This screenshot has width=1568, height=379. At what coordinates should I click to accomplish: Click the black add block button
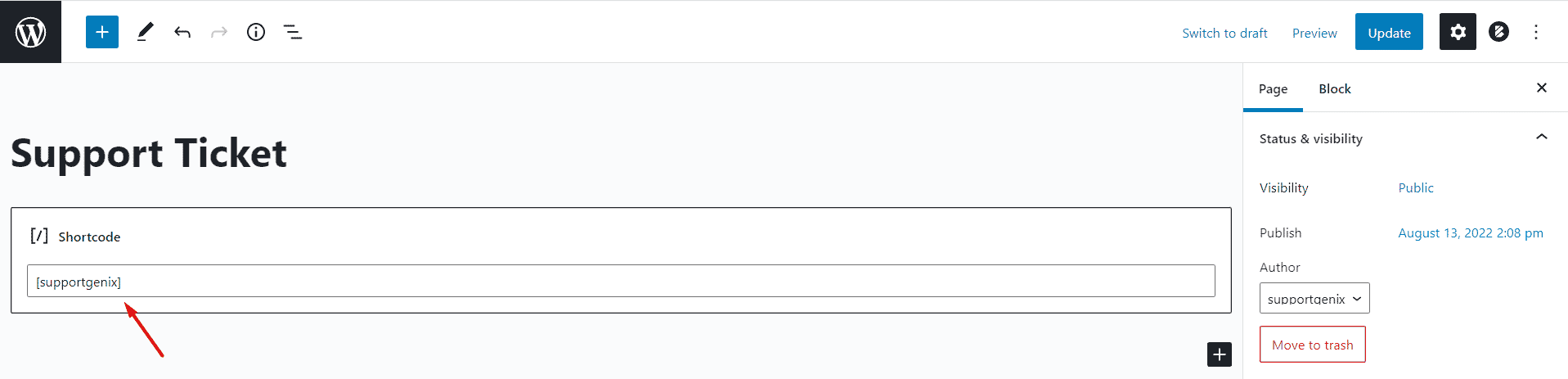pos(1219,354)
